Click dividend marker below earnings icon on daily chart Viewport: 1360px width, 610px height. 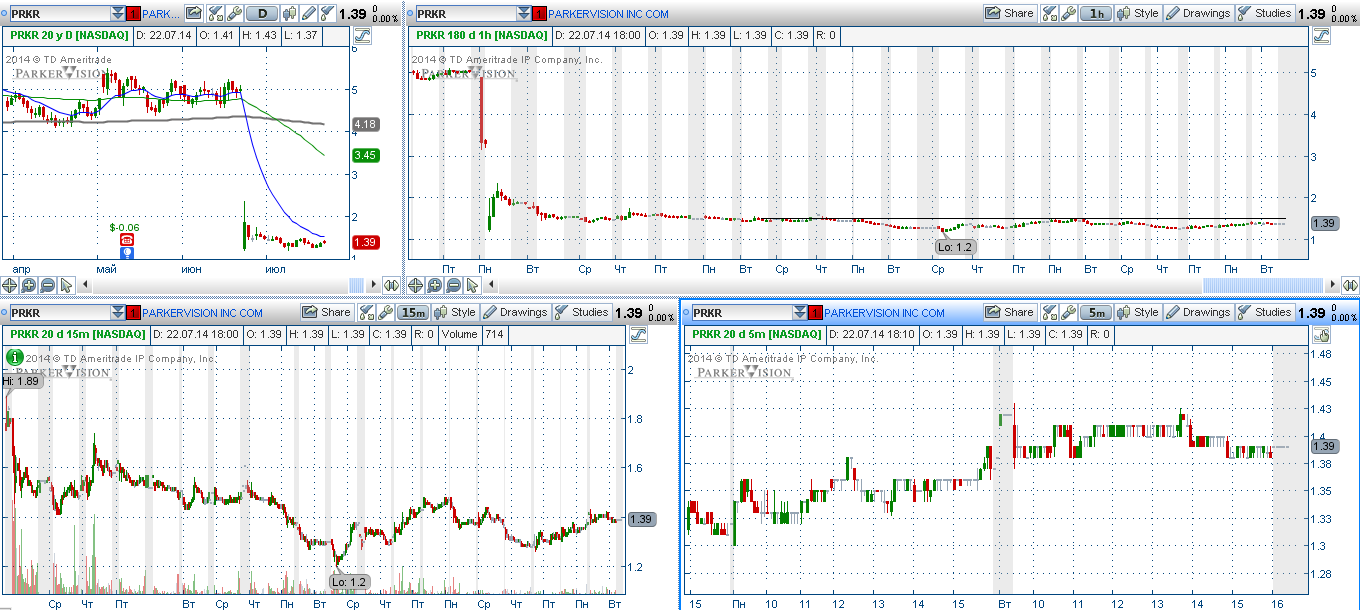[127, 253]
